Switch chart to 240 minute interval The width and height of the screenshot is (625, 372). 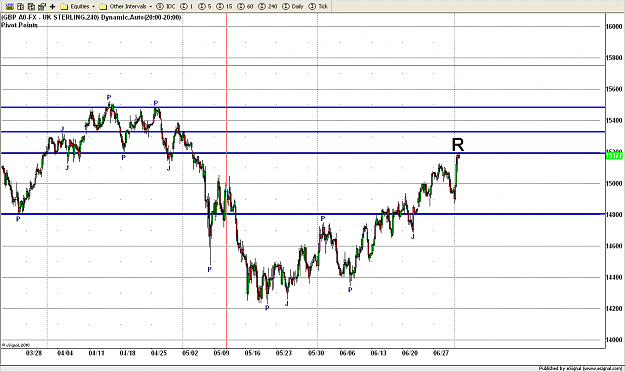pyautogui.click(x=268, y=6)
